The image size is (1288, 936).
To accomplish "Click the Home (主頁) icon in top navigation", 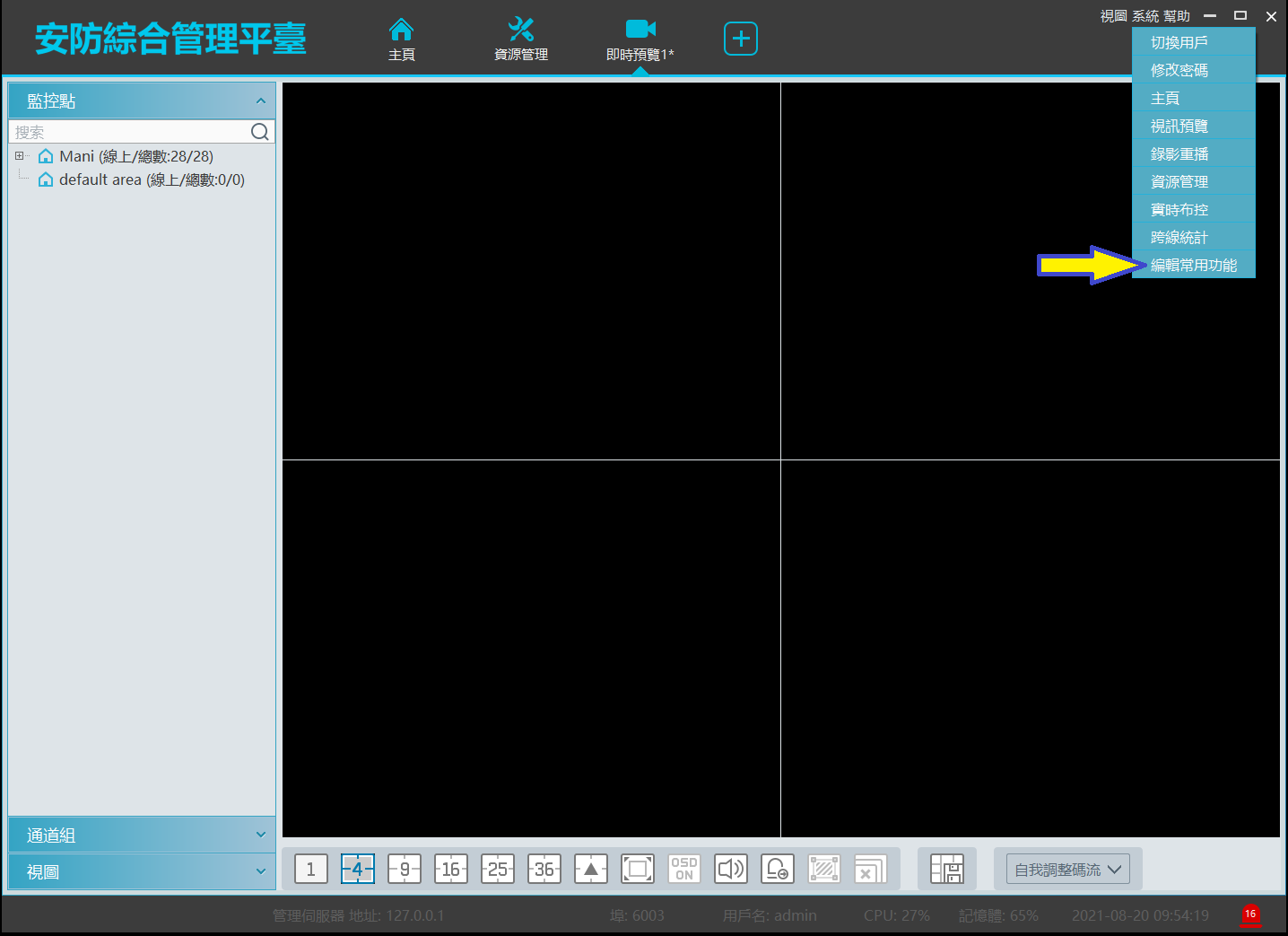I will coord(401,31).
